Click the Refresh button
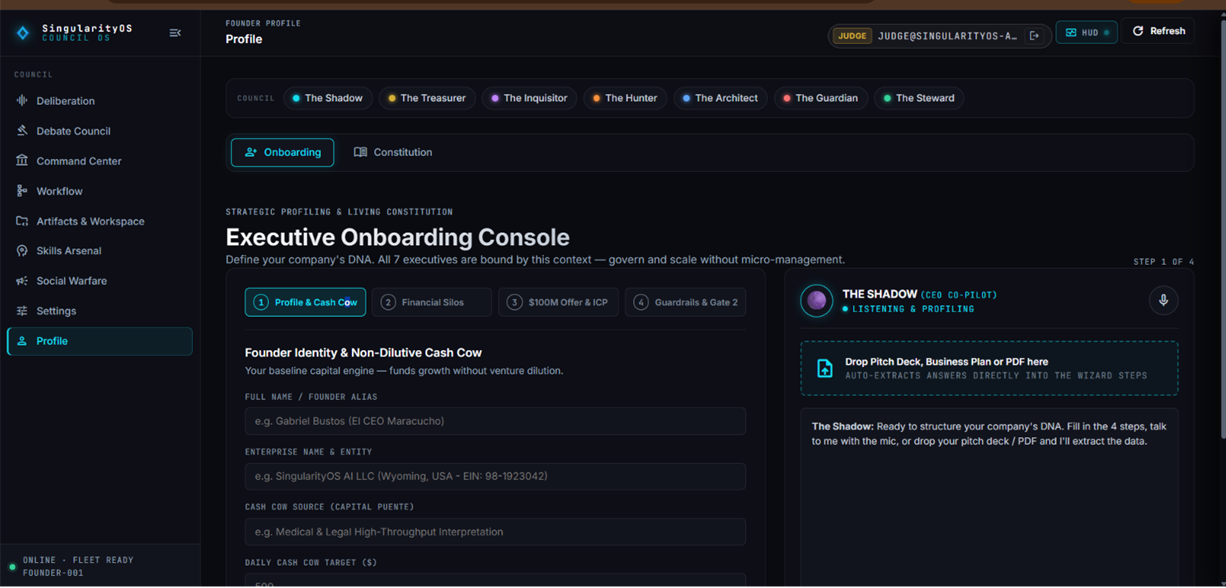The width and height of the screenshot is (1226, 588). tap(1158, 31)
